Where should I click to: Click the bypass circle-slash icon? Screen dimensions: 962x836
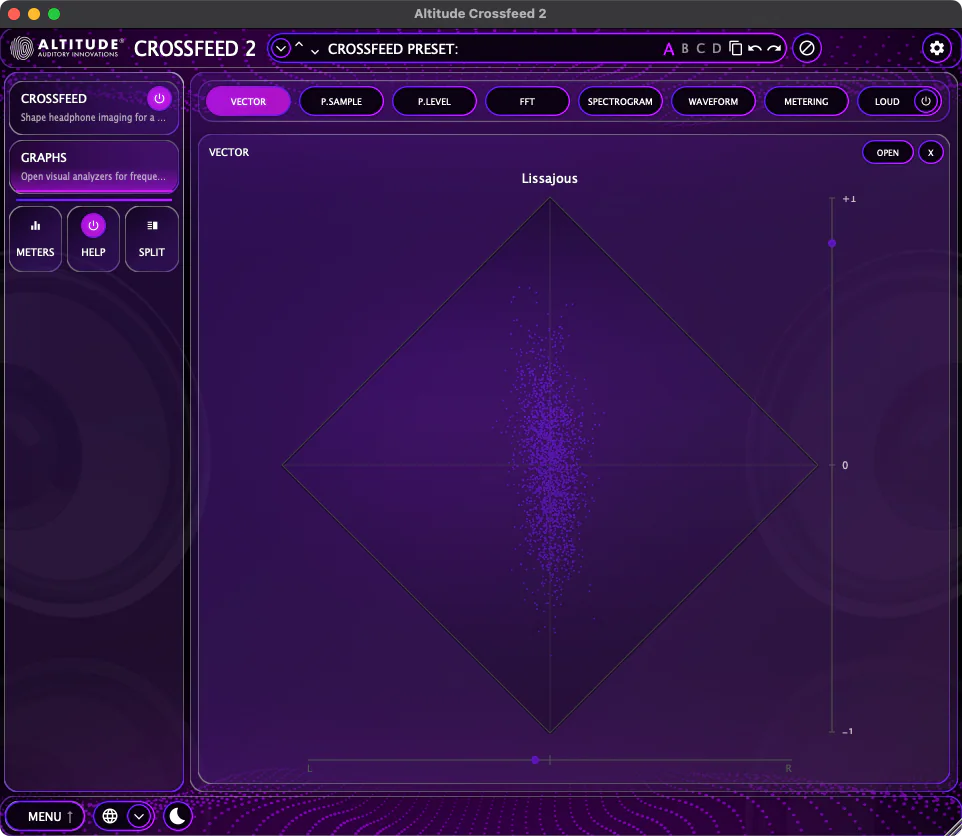point(807,48)
